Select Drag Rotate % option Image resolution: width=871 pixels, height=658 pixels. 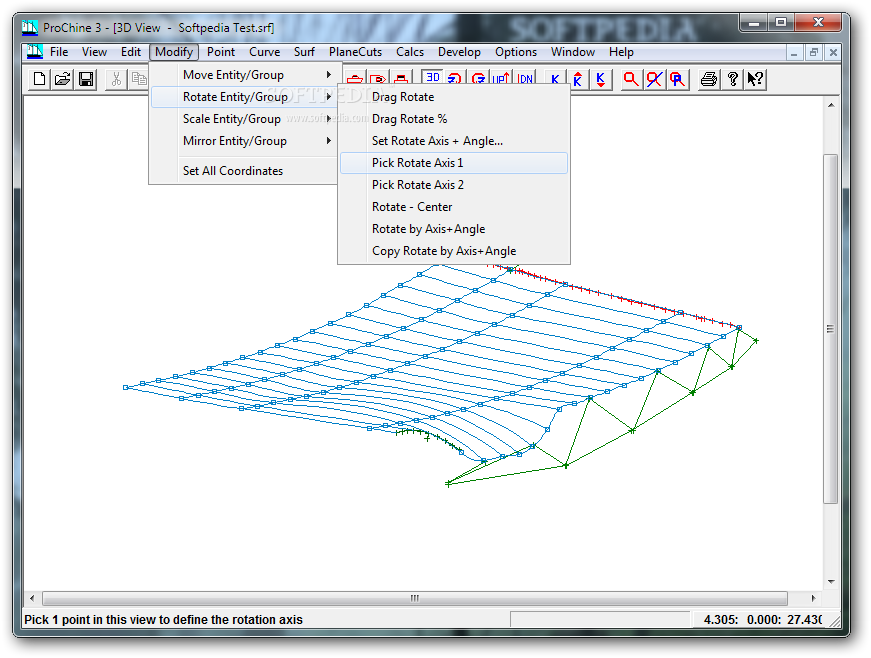(x=454, y=119)
